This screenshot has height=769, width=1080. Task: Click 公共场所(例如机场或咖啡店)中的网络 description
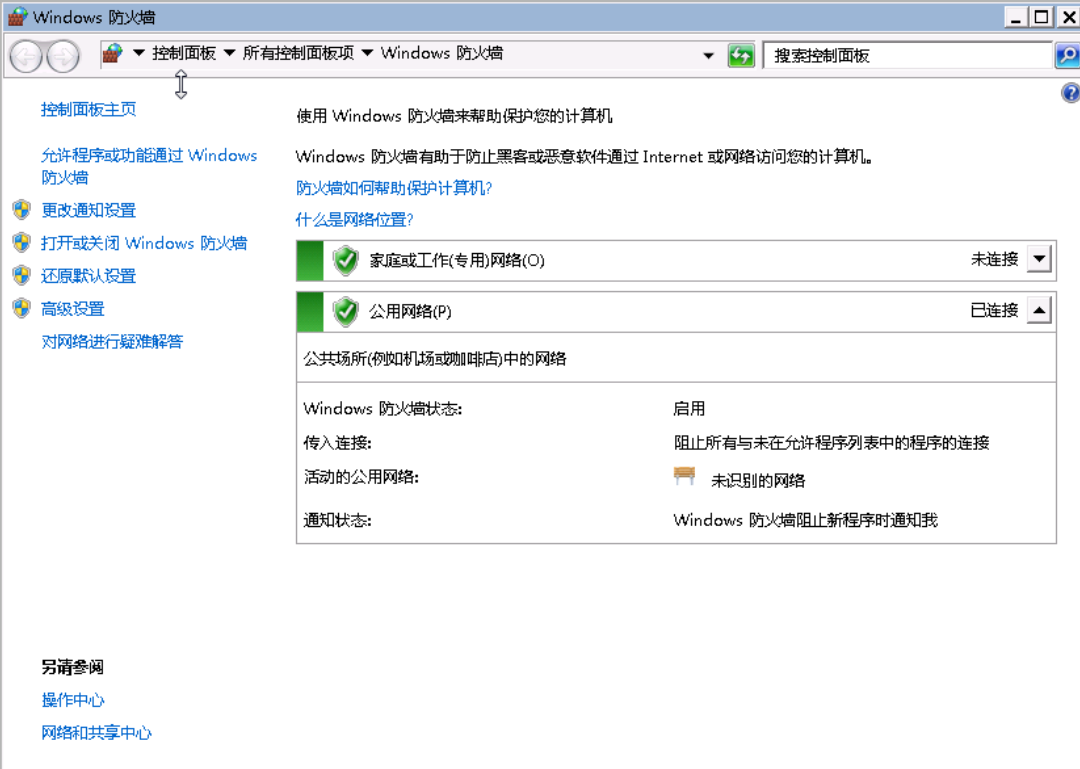click(x=435, y=358)
